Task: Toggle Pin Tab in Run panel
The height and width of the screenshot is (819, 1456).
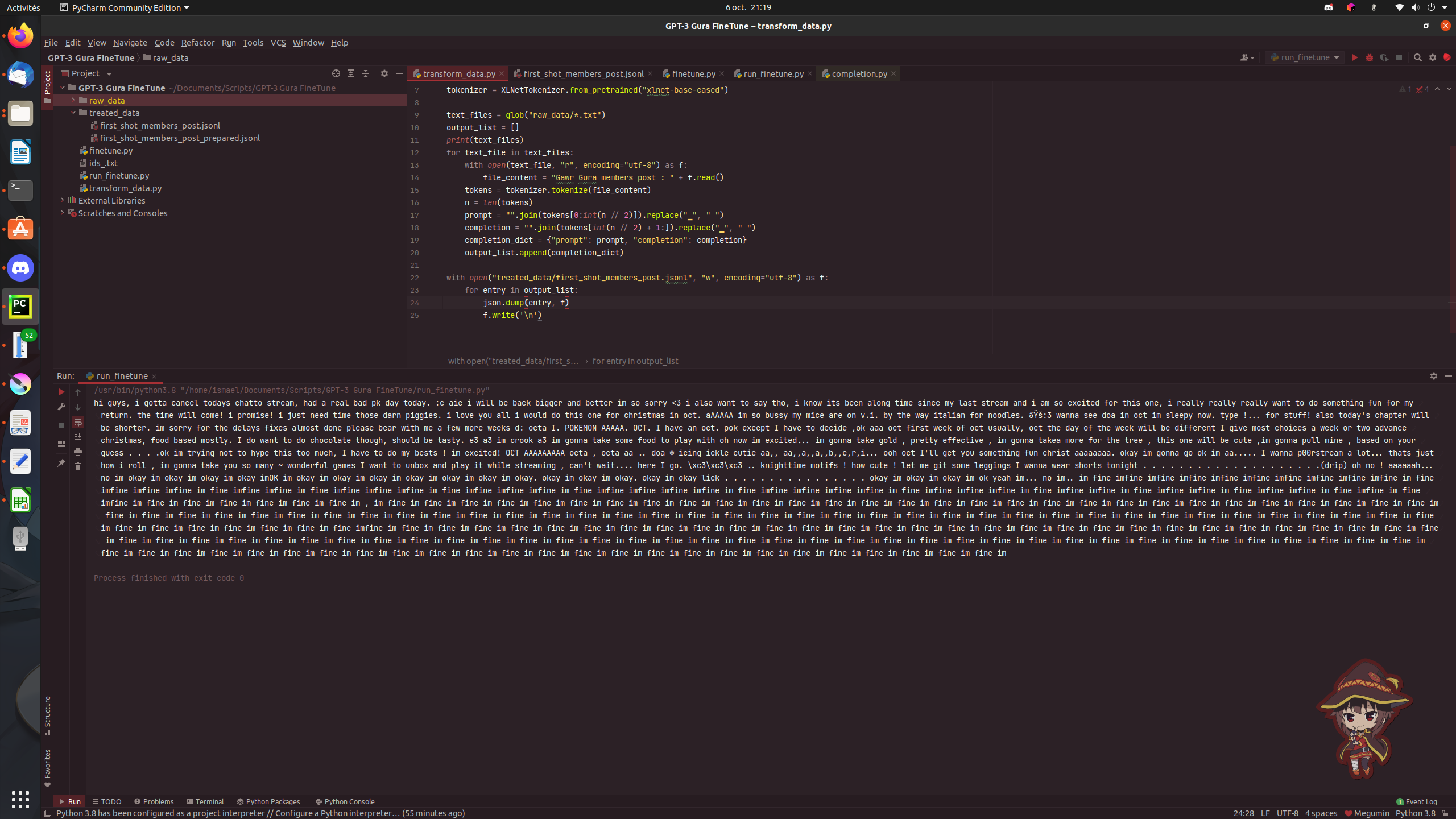Action: tap(61, 464)
